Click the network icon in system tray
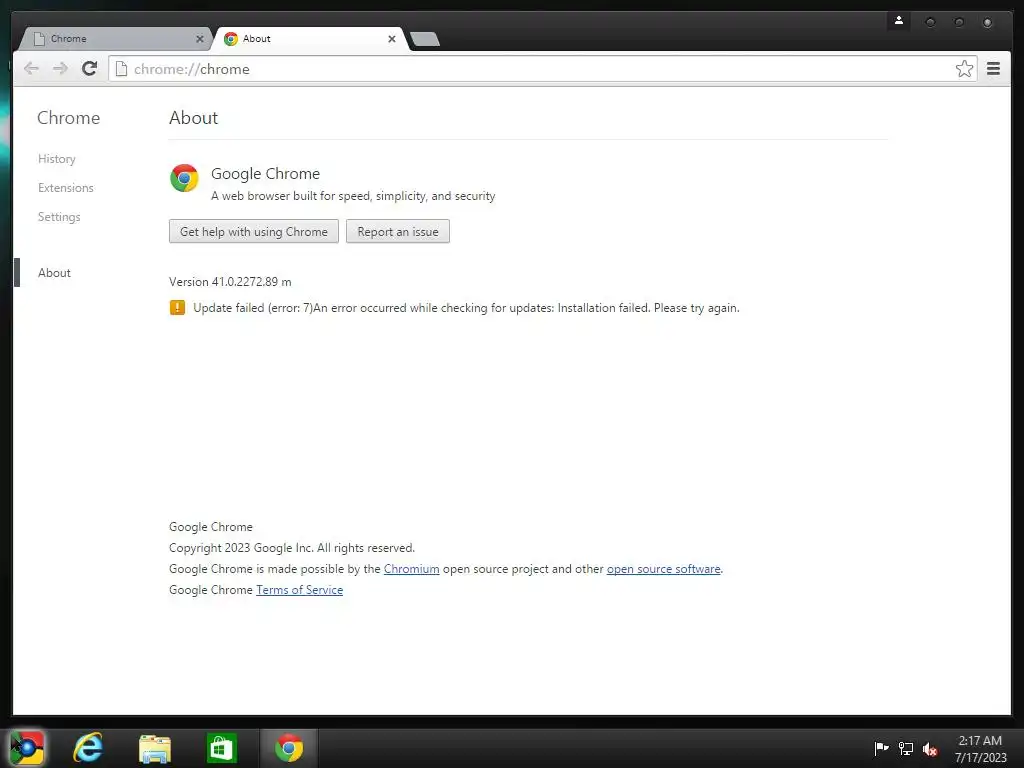 [x=906, y=748]
